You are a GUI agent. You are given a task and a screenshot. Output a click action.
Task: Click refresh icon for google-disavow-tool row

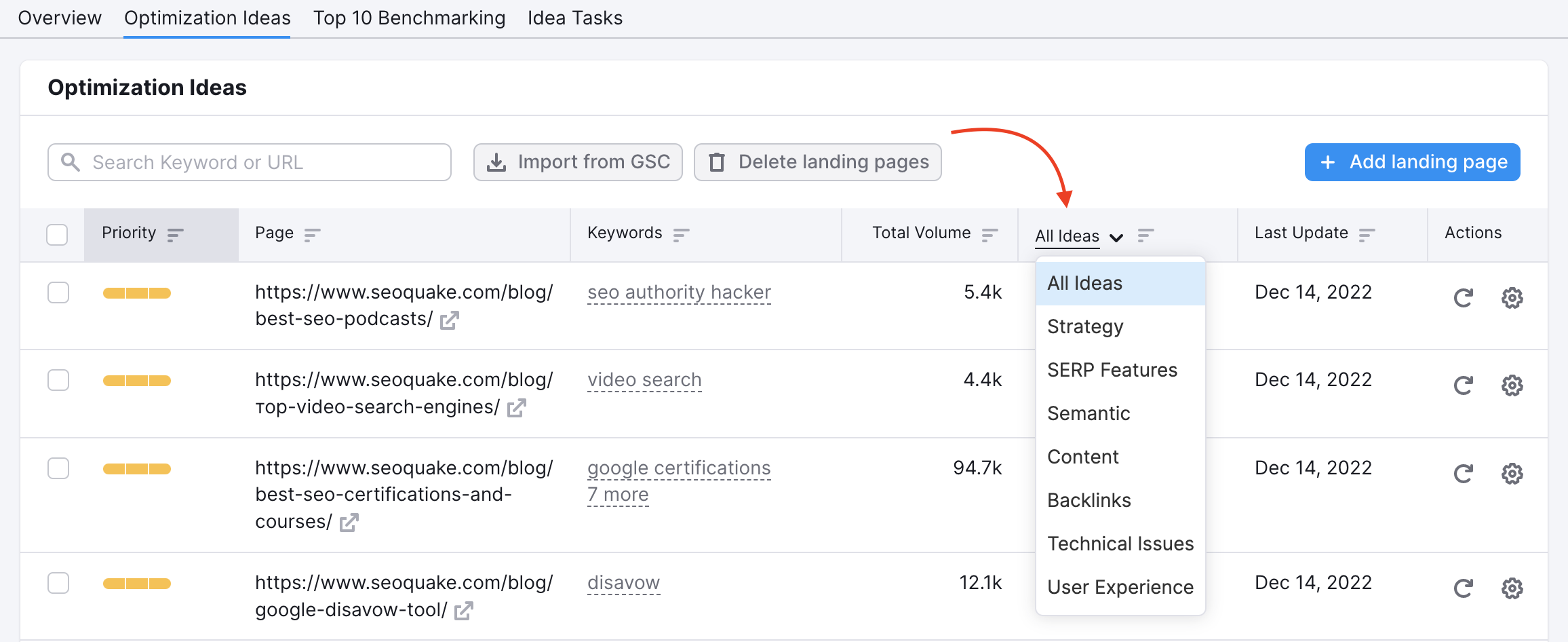tap(1463, 588)
